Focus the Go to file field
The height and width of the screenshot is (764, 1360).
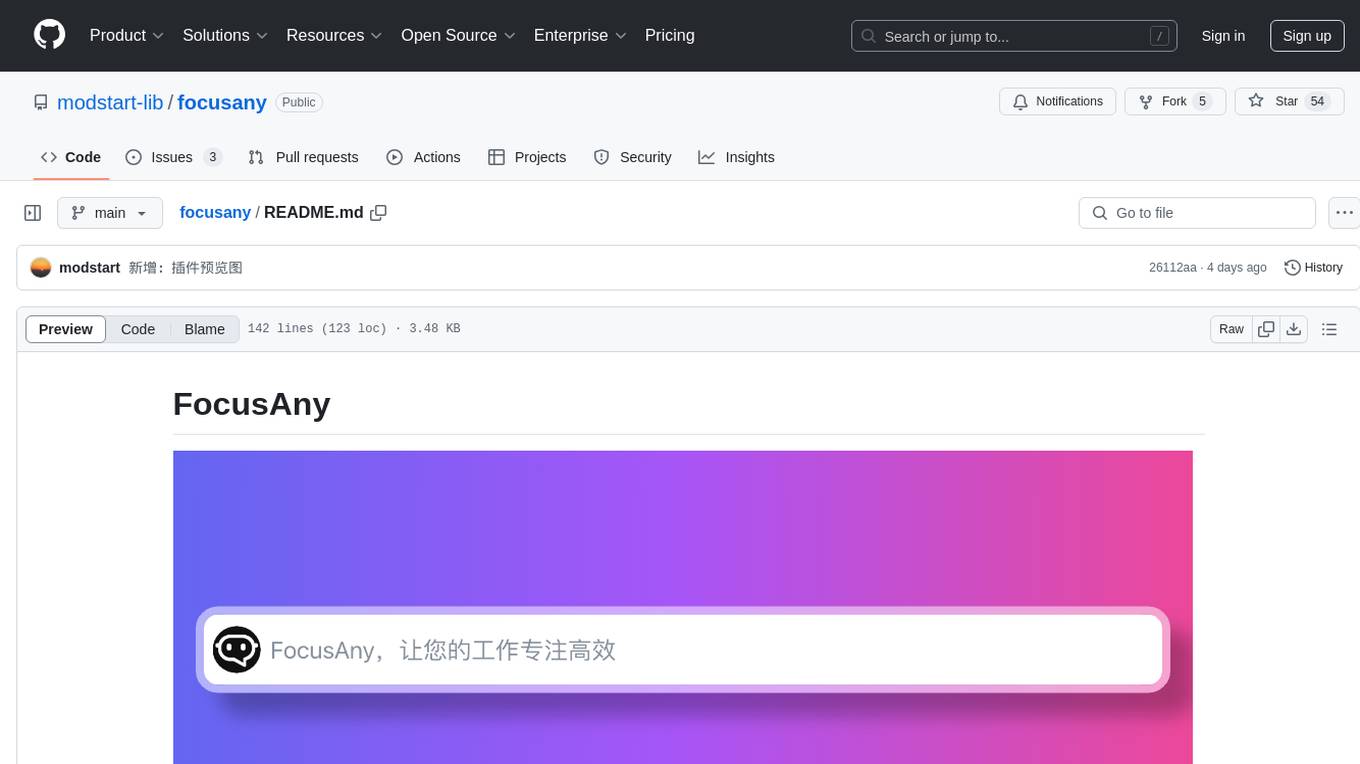tap(1197, 213)
